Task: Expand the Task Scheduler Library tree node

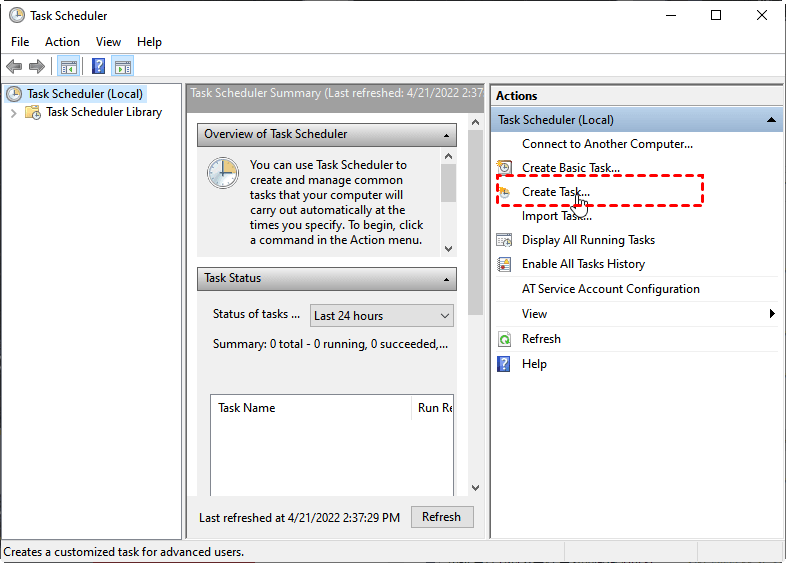Action: [x=14, y=113]
